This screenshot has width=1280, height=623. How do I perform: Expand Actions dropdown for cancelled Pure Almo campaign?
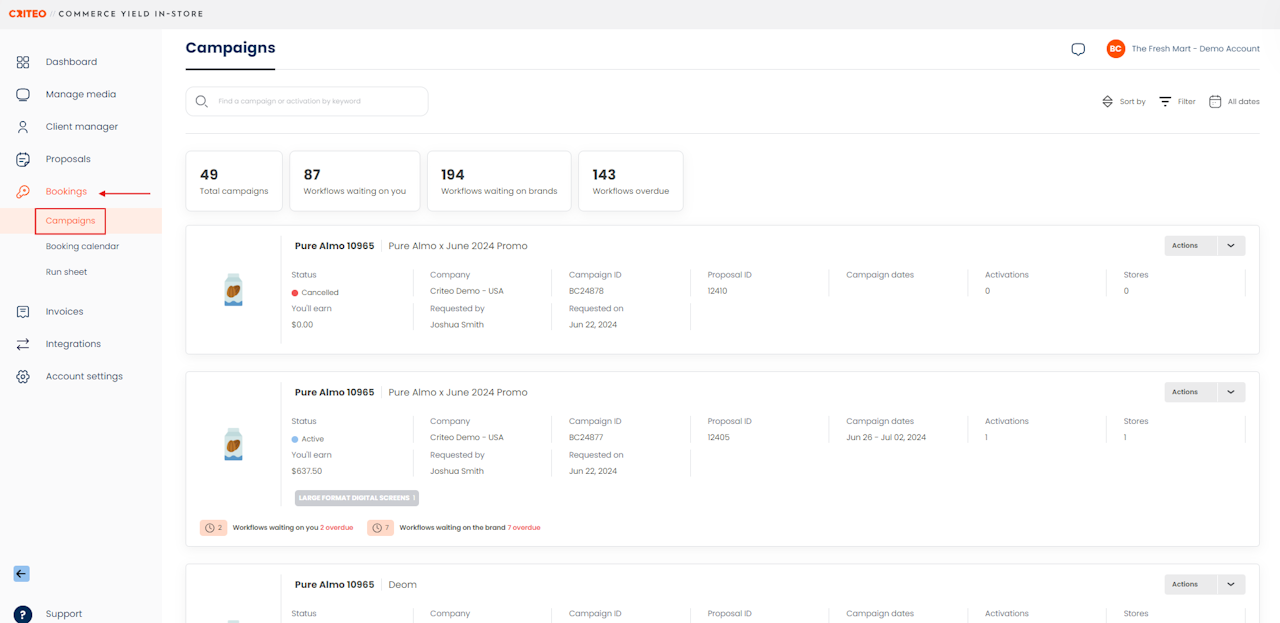[1230, 245]
